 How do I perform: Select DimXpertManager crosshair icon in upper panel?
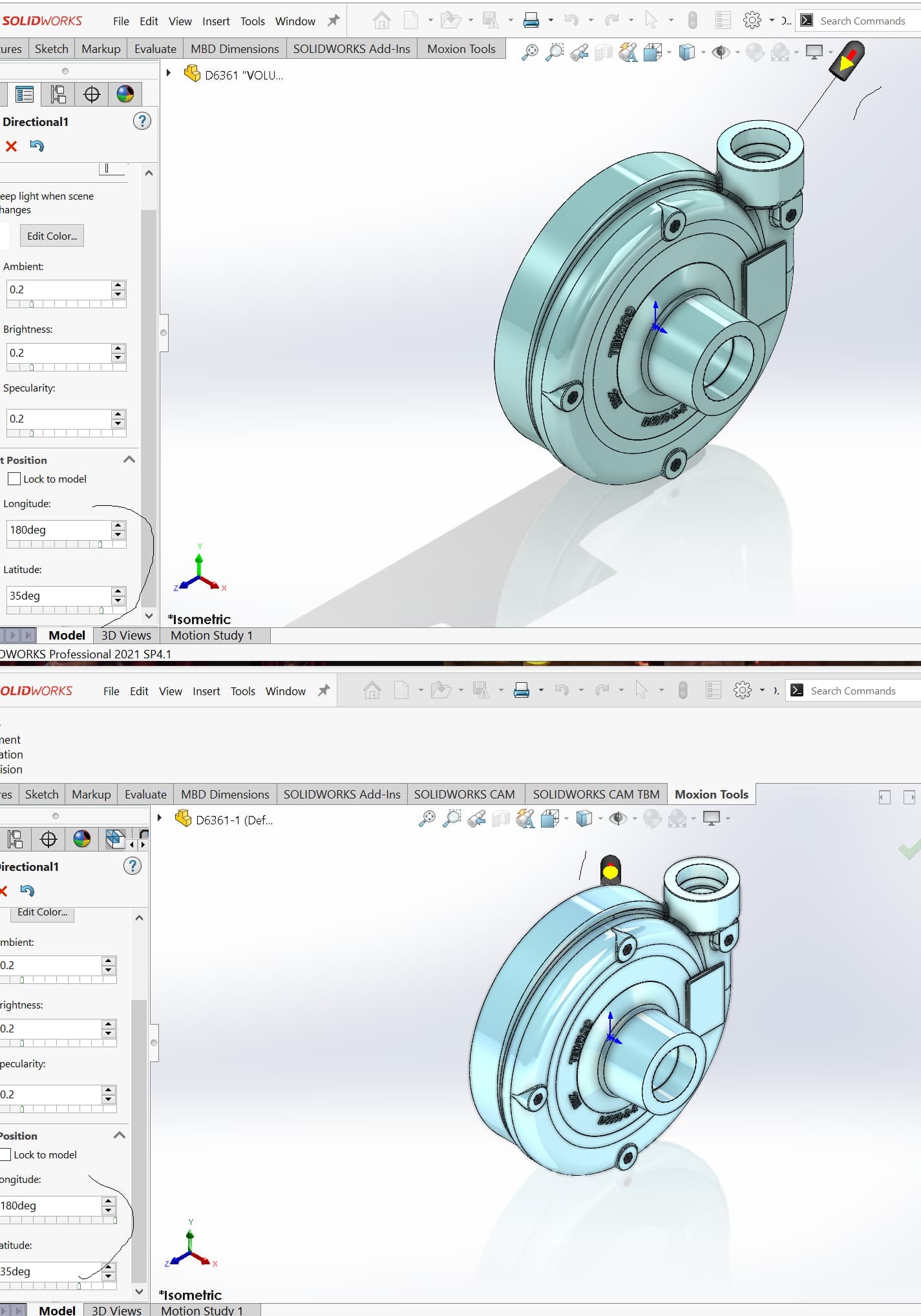[92, 95]
